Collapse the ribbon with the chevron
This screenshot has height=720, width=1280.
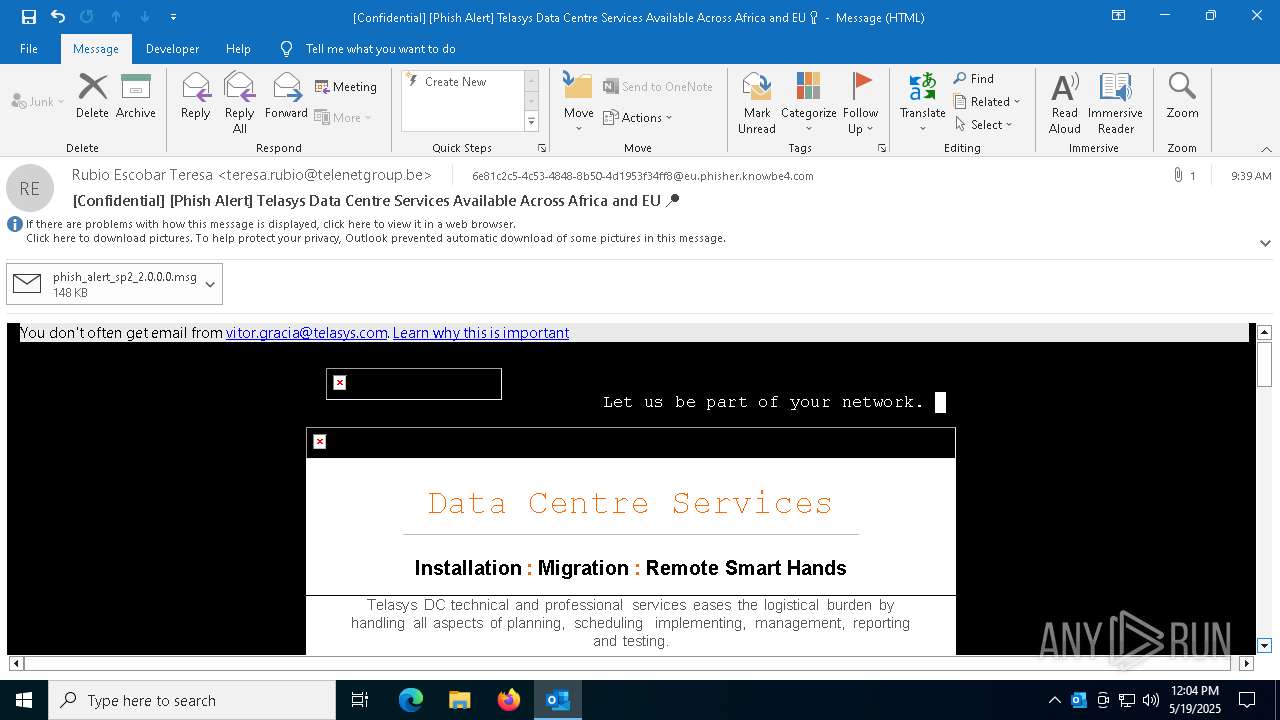tap(1266, 149)
